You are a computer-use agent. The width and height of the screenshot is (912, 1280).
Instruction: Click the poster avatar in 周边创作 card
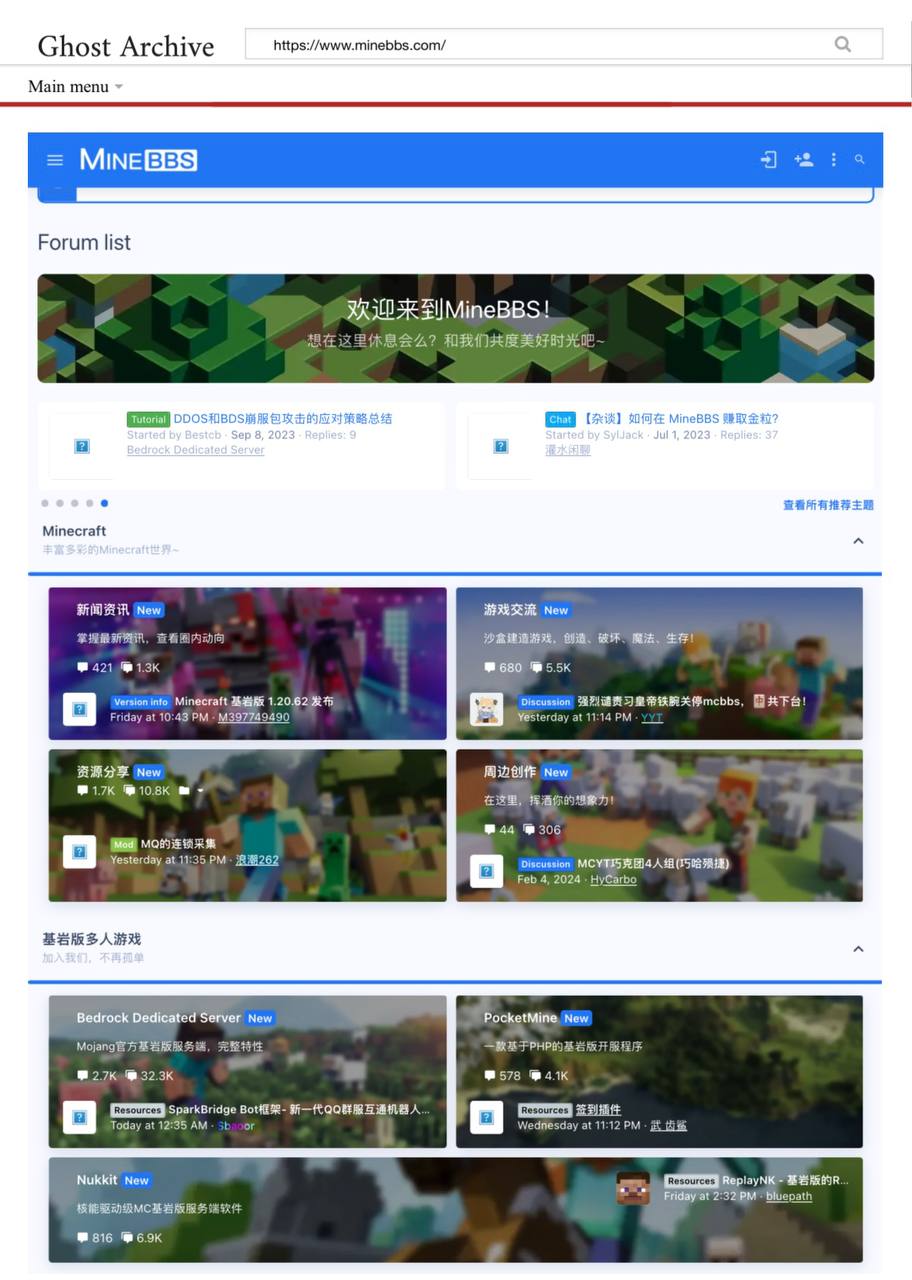[x=486, y=871]
